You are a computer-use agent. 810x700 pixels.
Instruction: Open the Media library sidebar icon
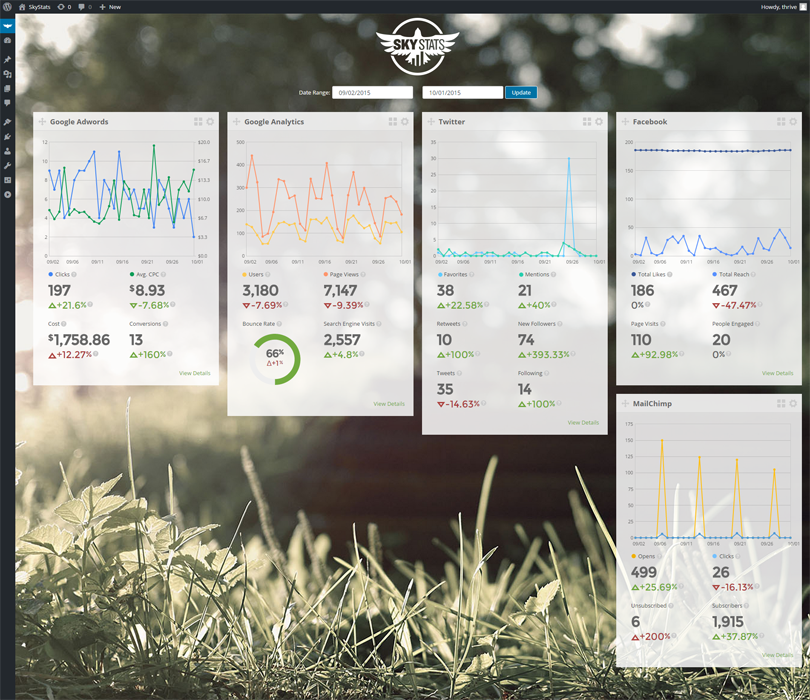(x=7, y=74)
